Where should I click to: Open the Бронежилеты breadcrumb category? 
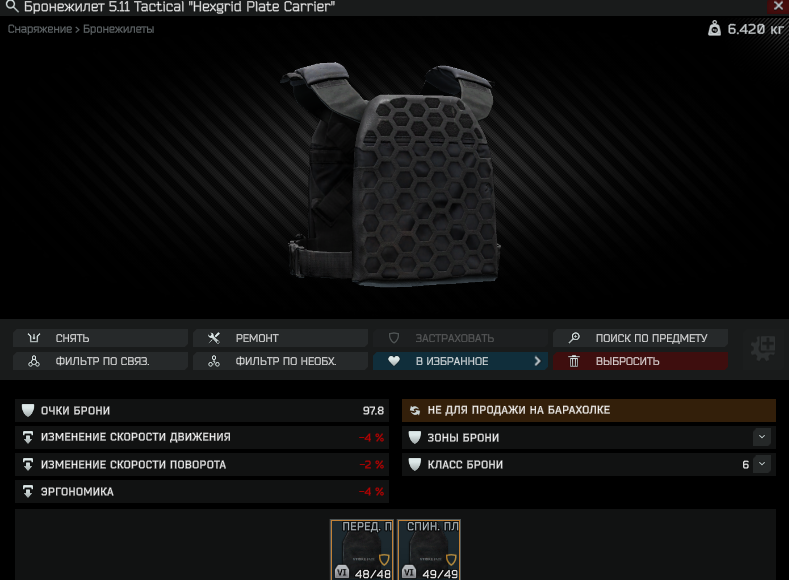pos(118,29)
